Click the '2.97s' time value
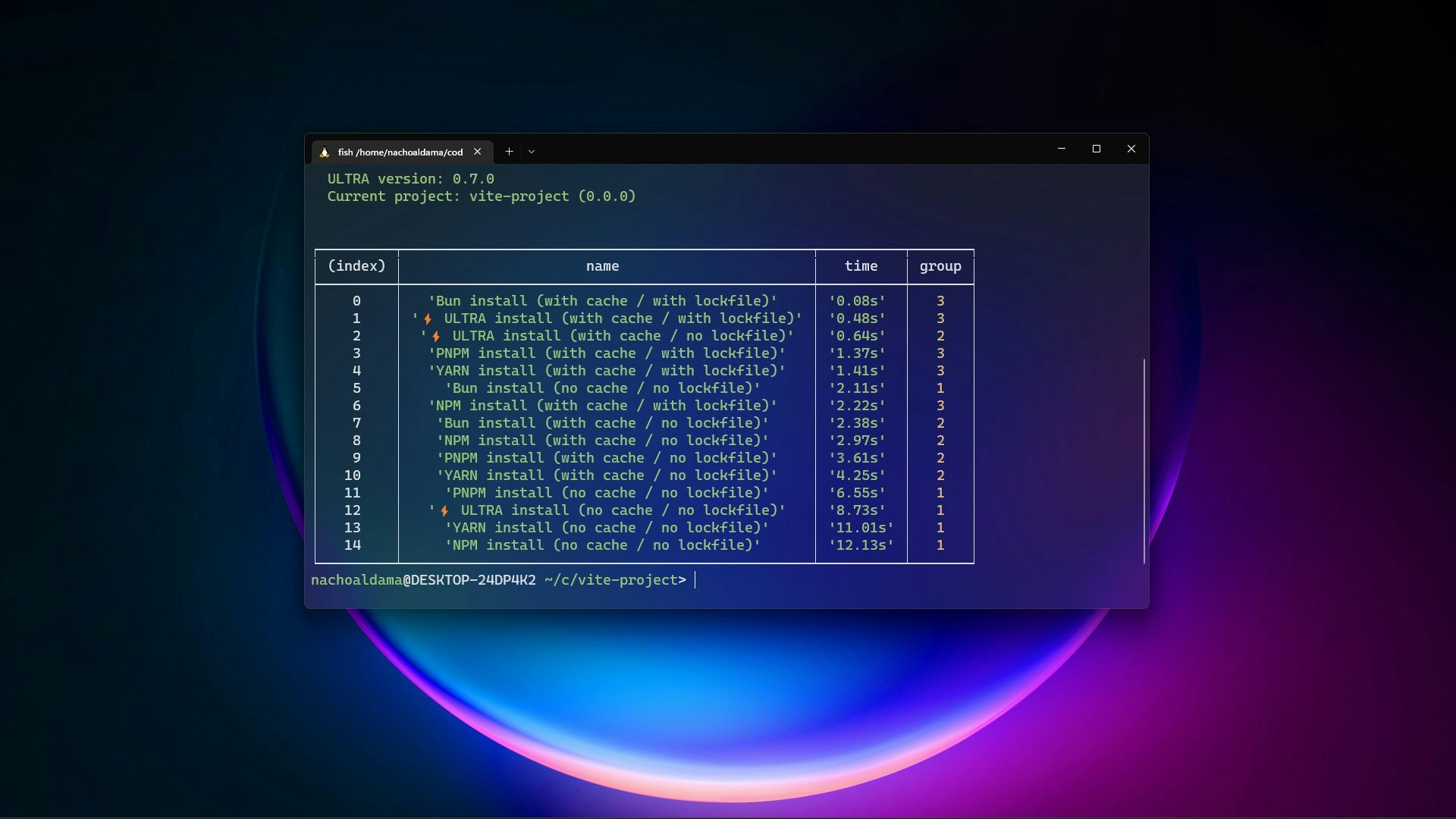Image resolution: width=1456 pixels, height=819 pixels. 857,441
